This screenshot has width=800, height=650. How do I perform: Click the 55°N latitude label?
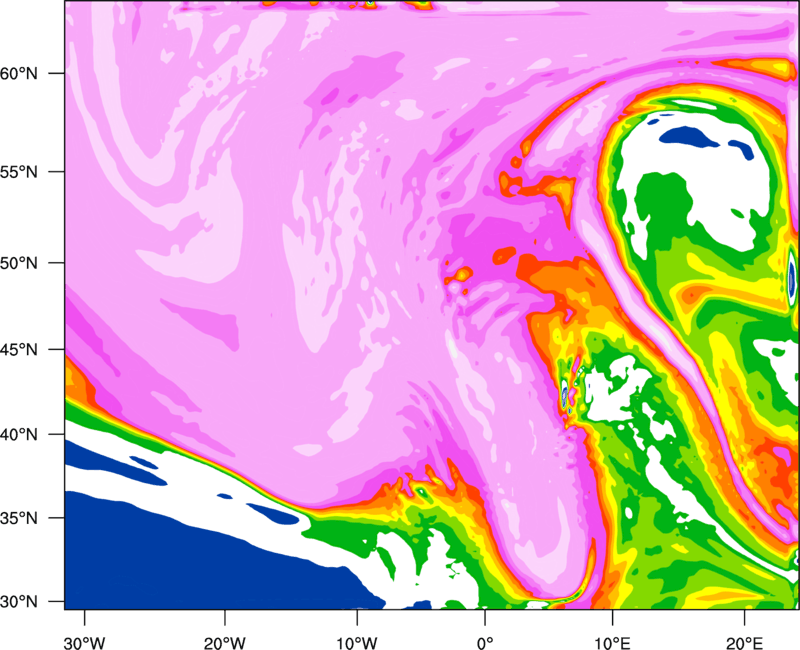[18, 172]
